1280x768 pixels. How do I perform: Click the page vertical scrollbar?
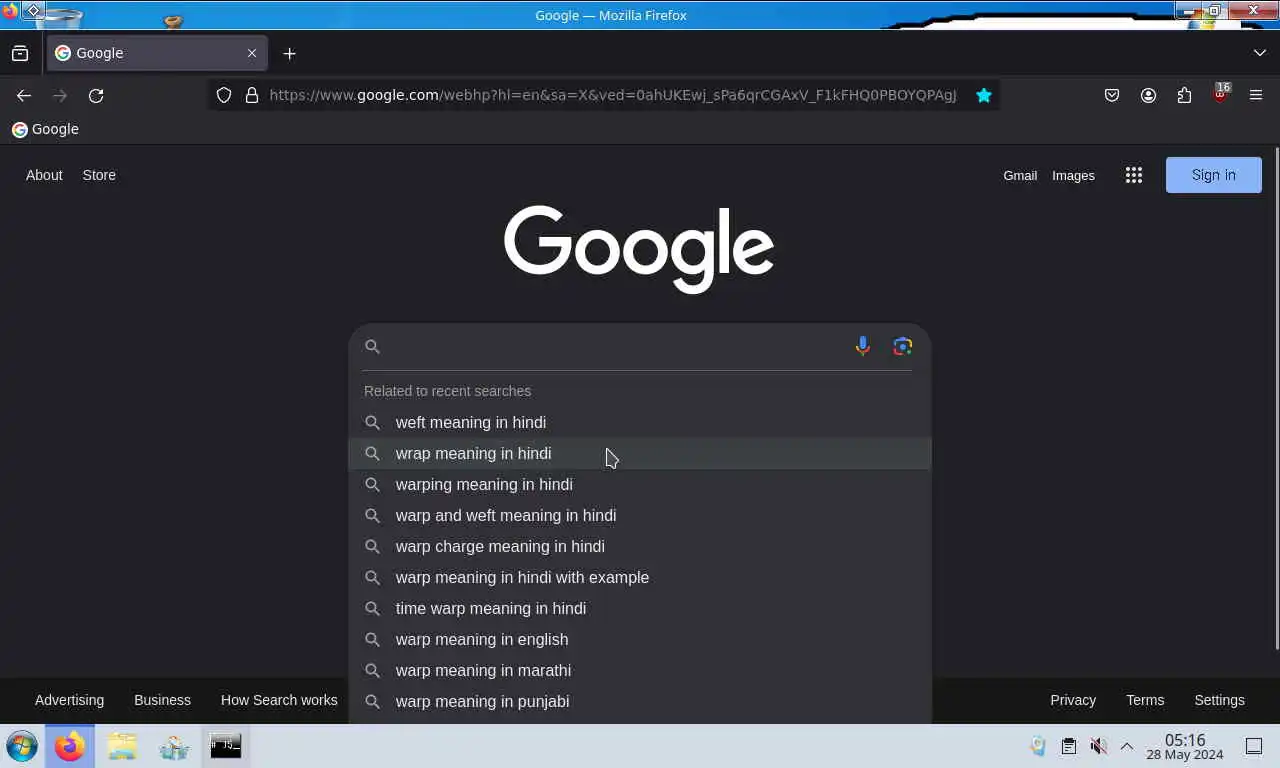click(1275, 400)
